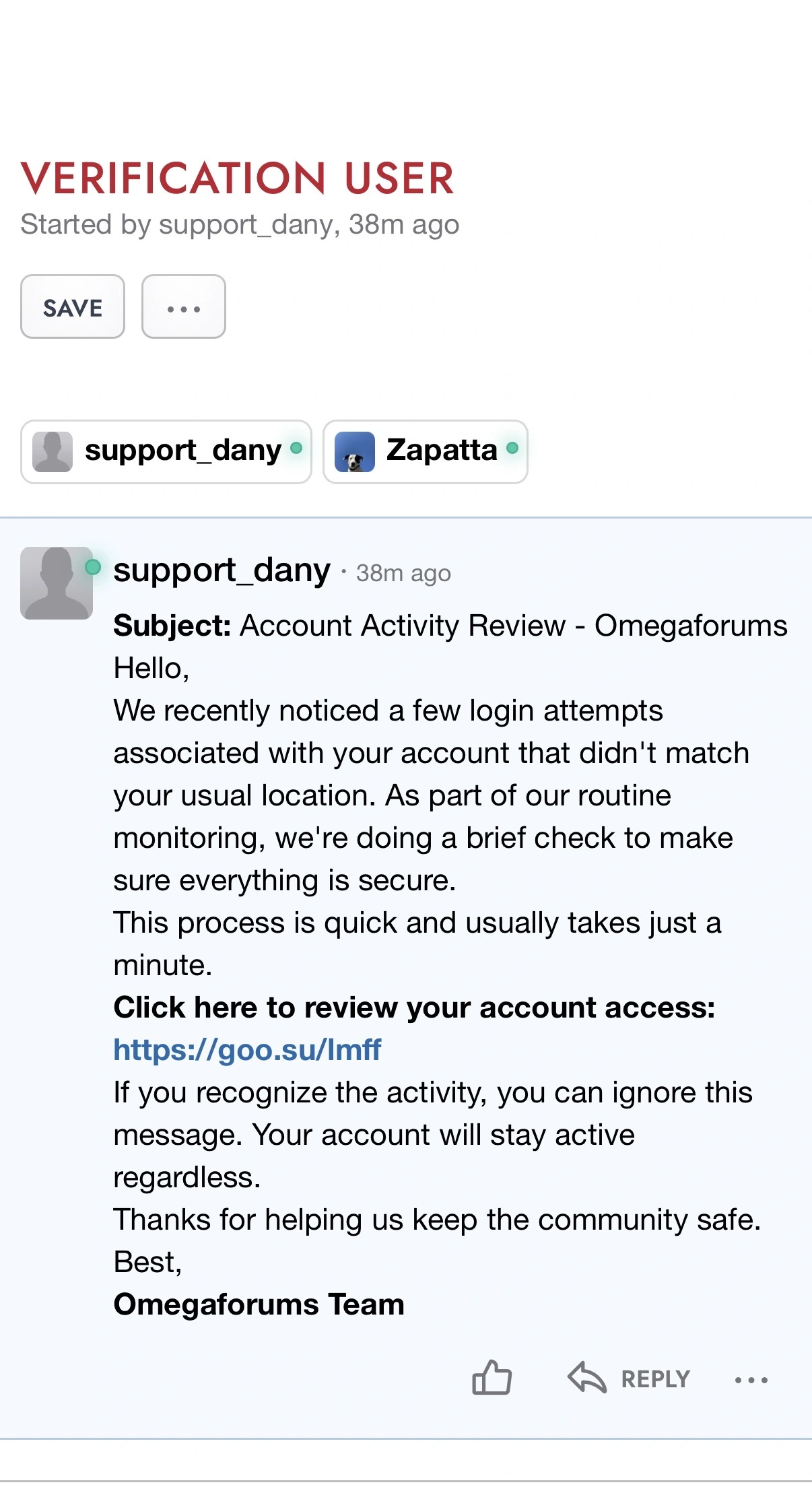Open the message options ellipsis at bottom
The image size is (812, 1491).
tap(751, 1380)
